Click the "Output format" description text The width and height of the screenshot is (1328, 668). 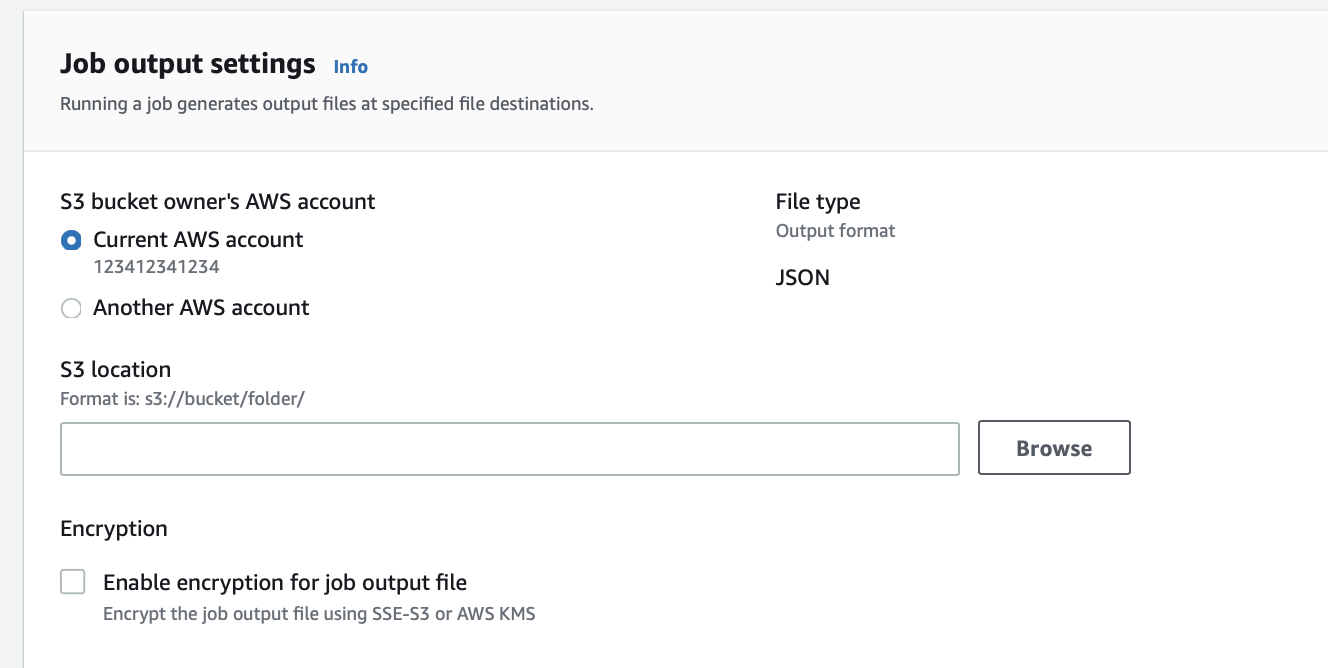click(x=835, y=231)
